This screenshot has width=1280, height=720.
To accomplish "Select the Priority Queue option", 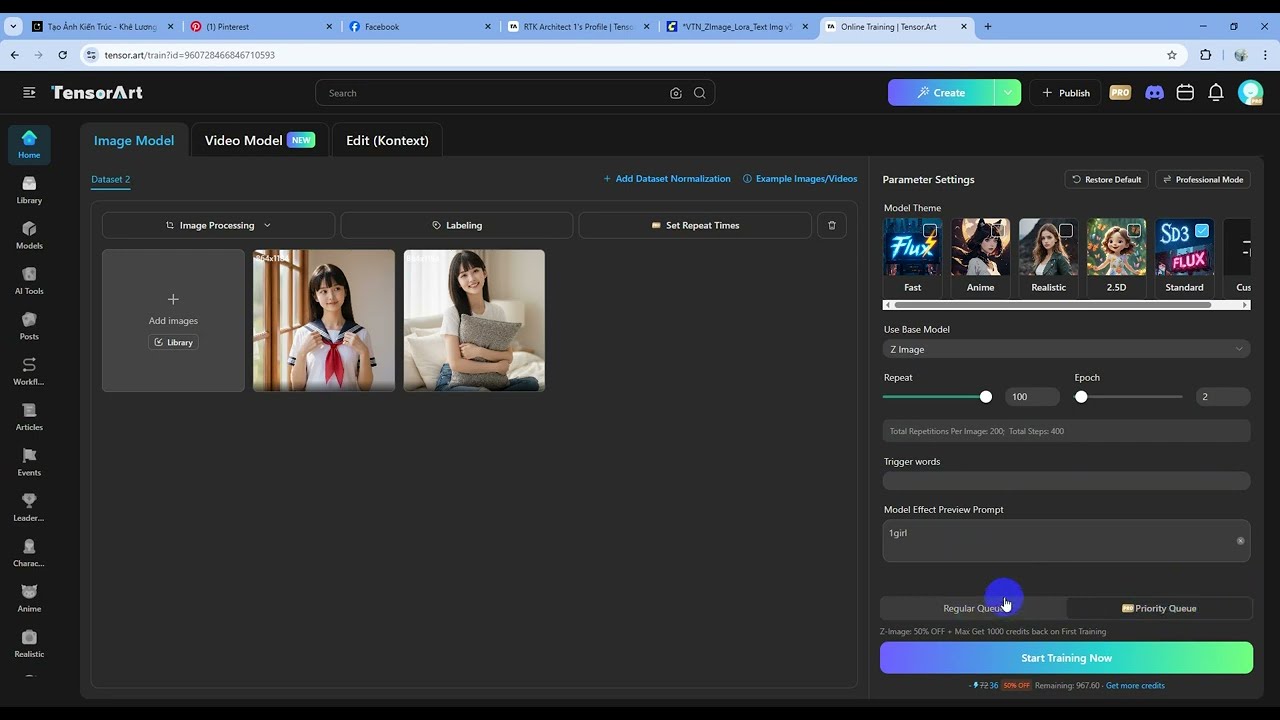I will click(1159, 608).
